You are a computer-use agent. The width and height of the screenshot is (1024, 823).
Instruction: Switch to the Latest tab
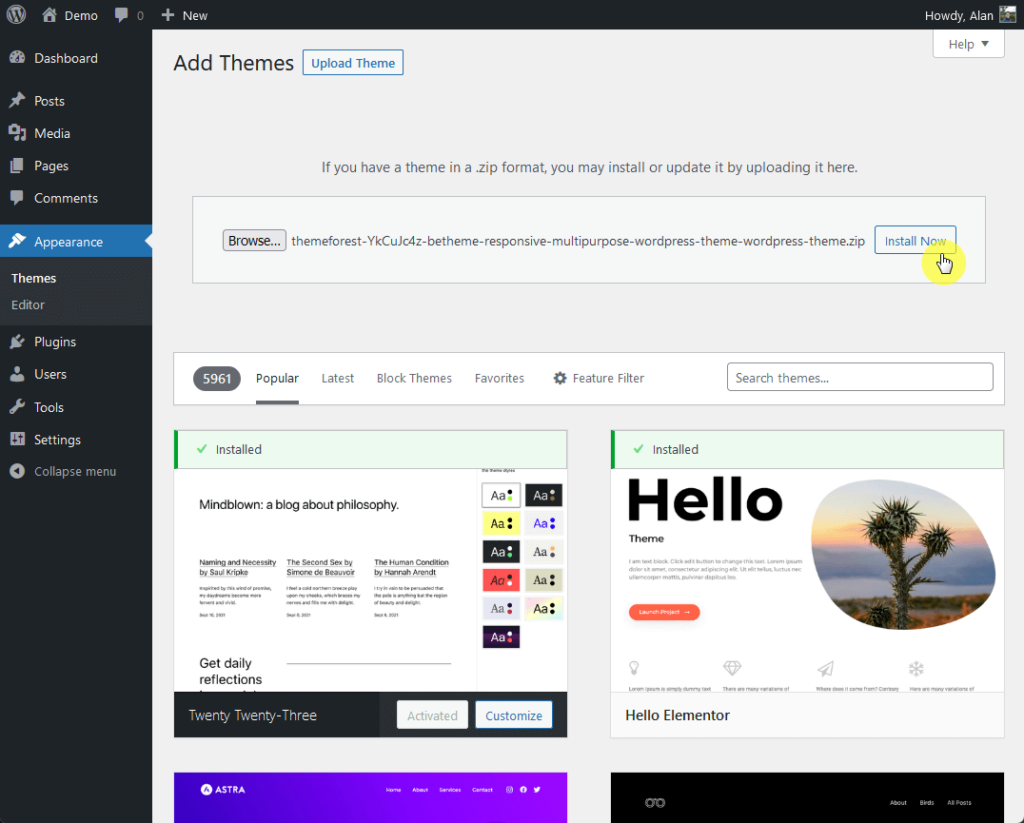338,378
